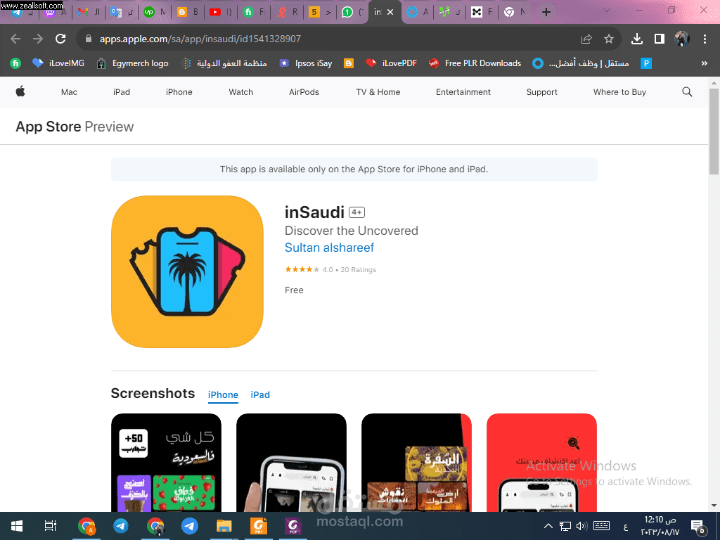This screenshot has width=720, height=540.
Task: Open the second screenshot showing hand-held phone
Action: (291, 462)
